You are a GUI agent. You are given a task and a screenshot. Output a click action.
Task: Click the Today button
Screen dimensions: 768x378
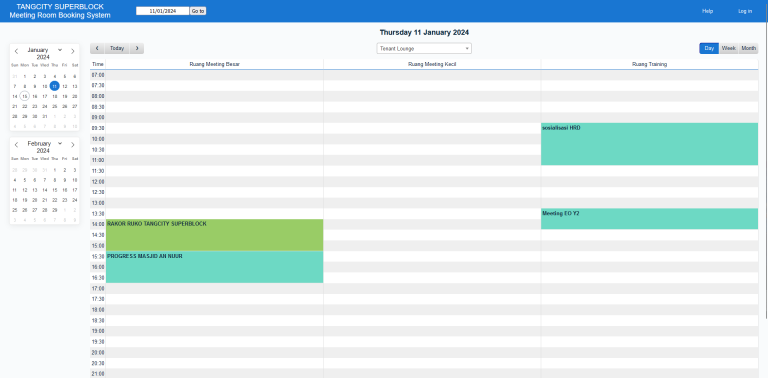click(117, 48)
